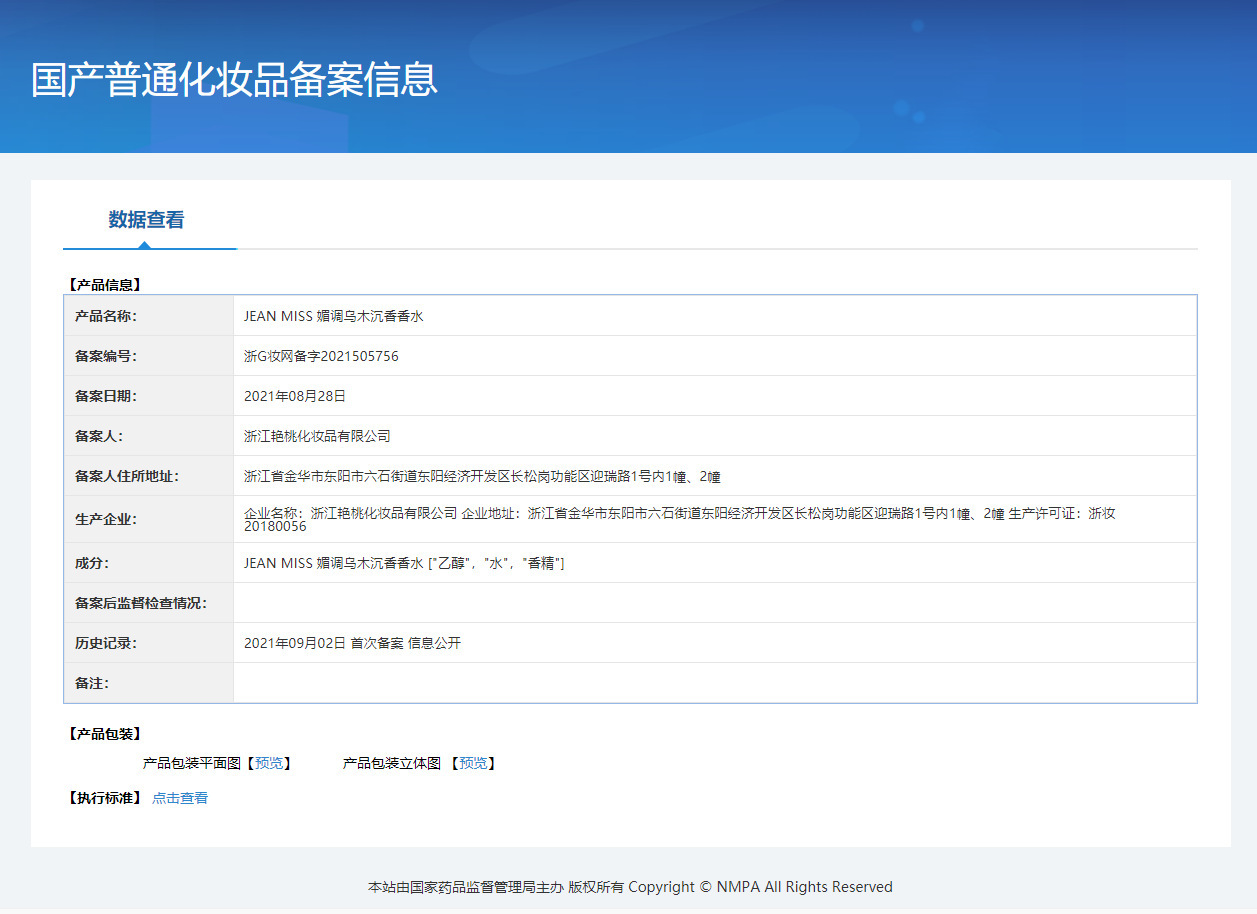Click the 备案编号 row label
1257x914 pixels.
coord(106,356)
